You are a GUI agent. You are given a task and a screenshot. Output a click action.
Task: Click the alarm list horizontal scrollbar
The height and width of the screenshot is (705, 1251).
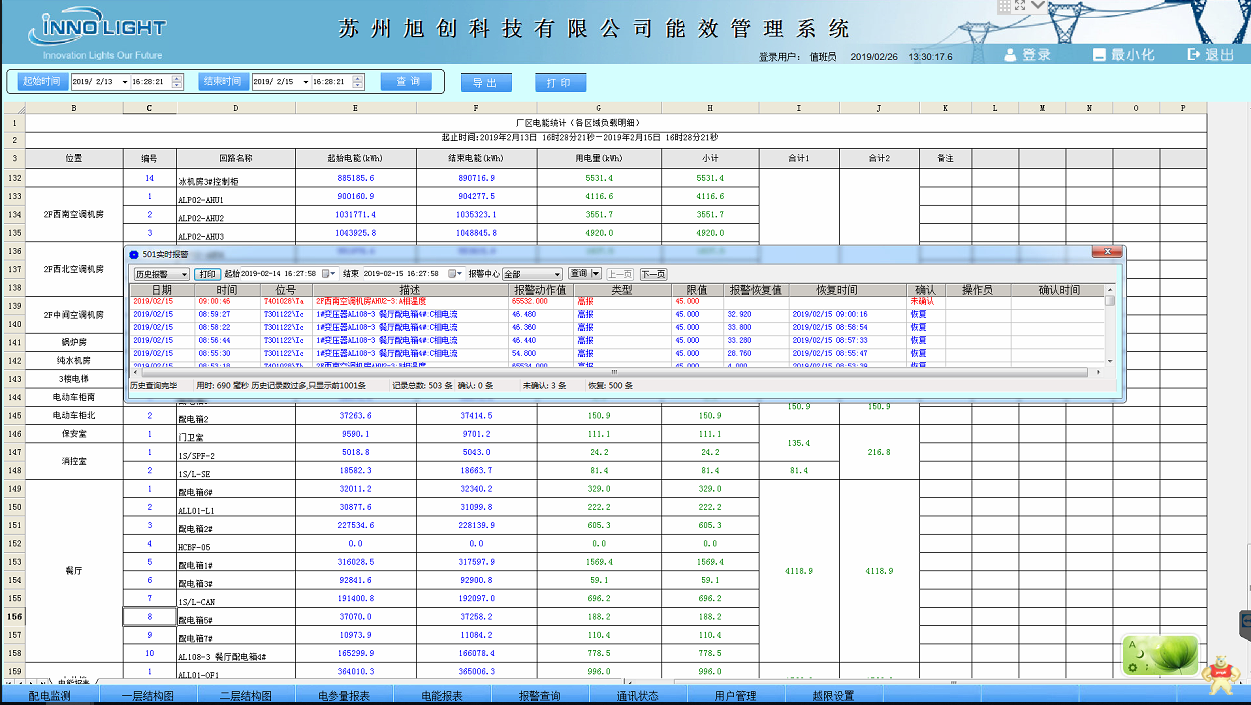[x=600, y=372]
